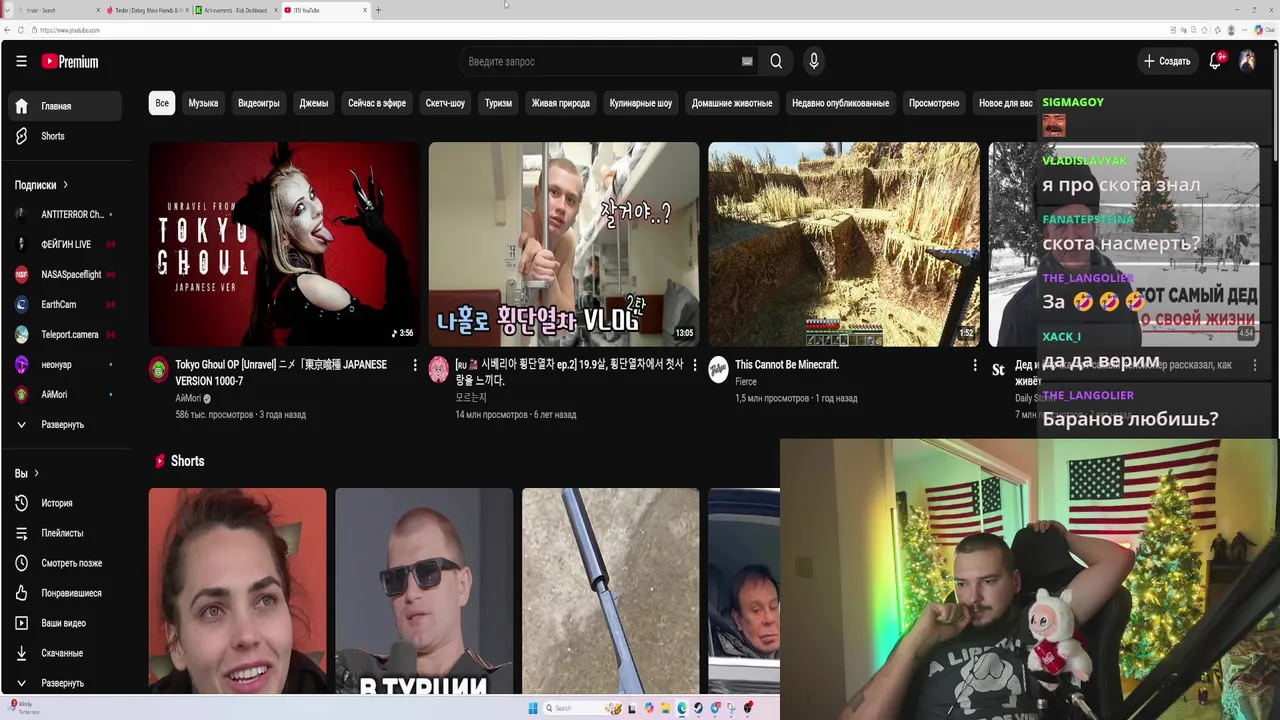1280x720 pixels.
Task: Open NASASpaceflight subscription
Action: [66, 274]
